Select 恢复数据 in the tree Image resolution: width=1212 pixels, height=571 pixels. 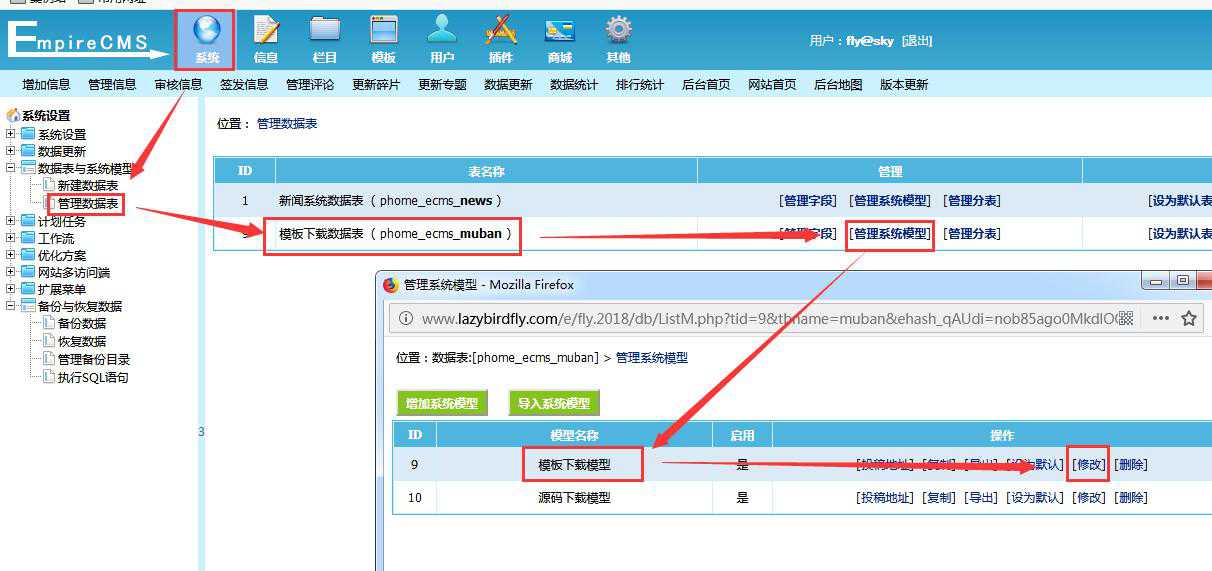tap(82, 341)
